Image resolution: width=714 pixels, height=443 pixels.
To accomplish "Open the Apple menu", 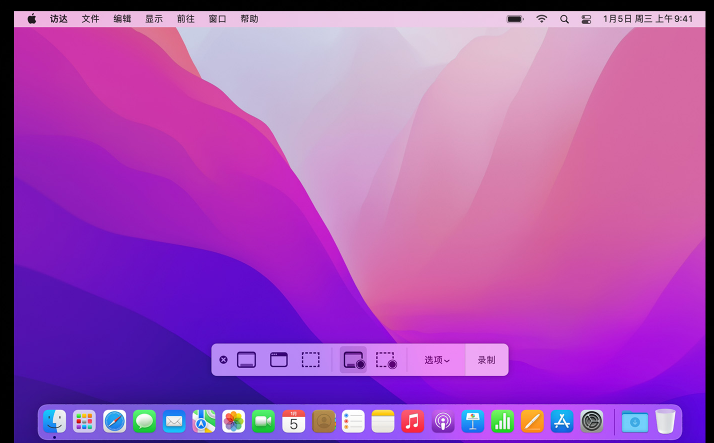I will (31, 19).
